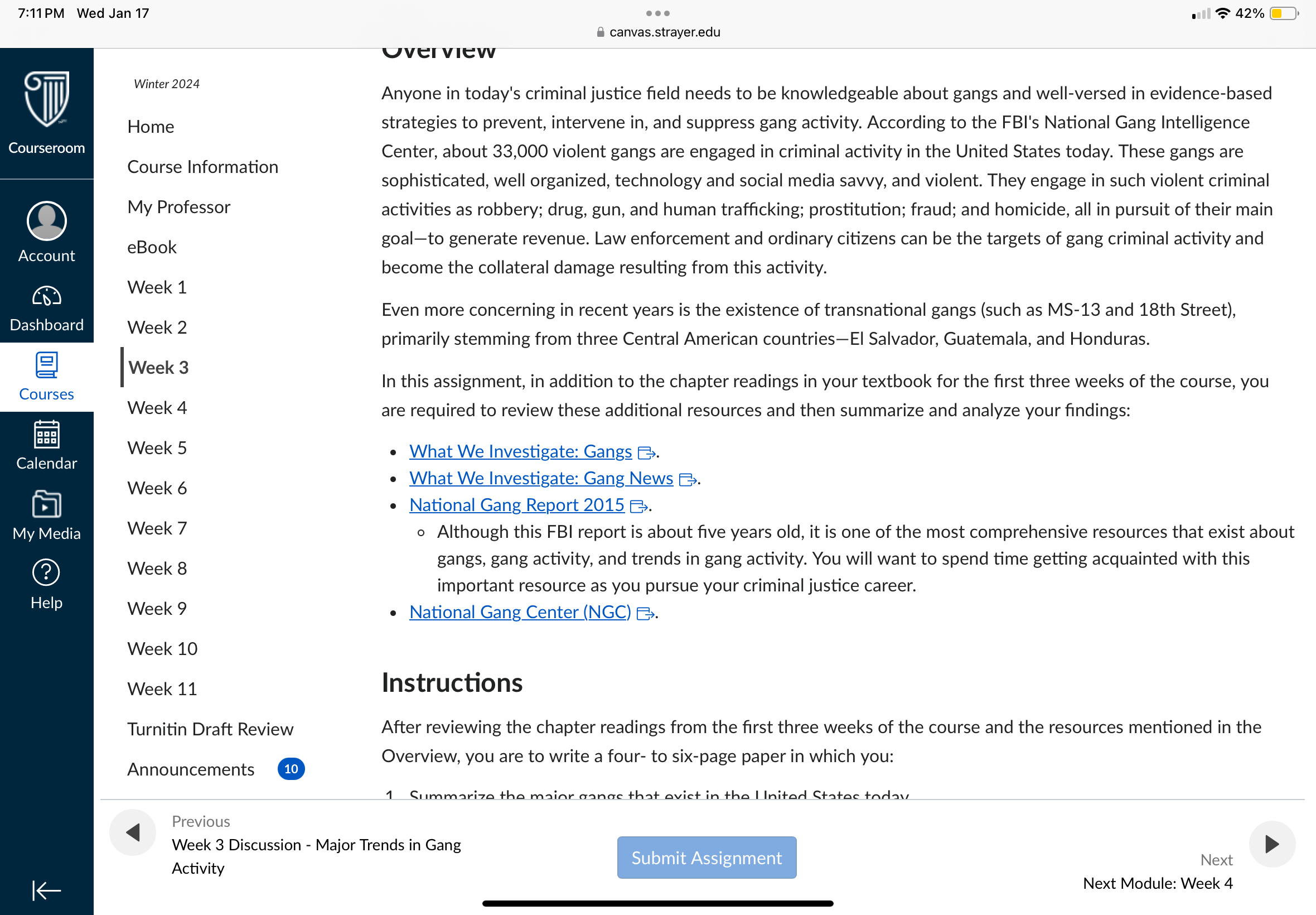Image resolution: width=1316 pixels, height=915 pixels.
Task: Select Week 4 in course navigation
Action: 157,408
